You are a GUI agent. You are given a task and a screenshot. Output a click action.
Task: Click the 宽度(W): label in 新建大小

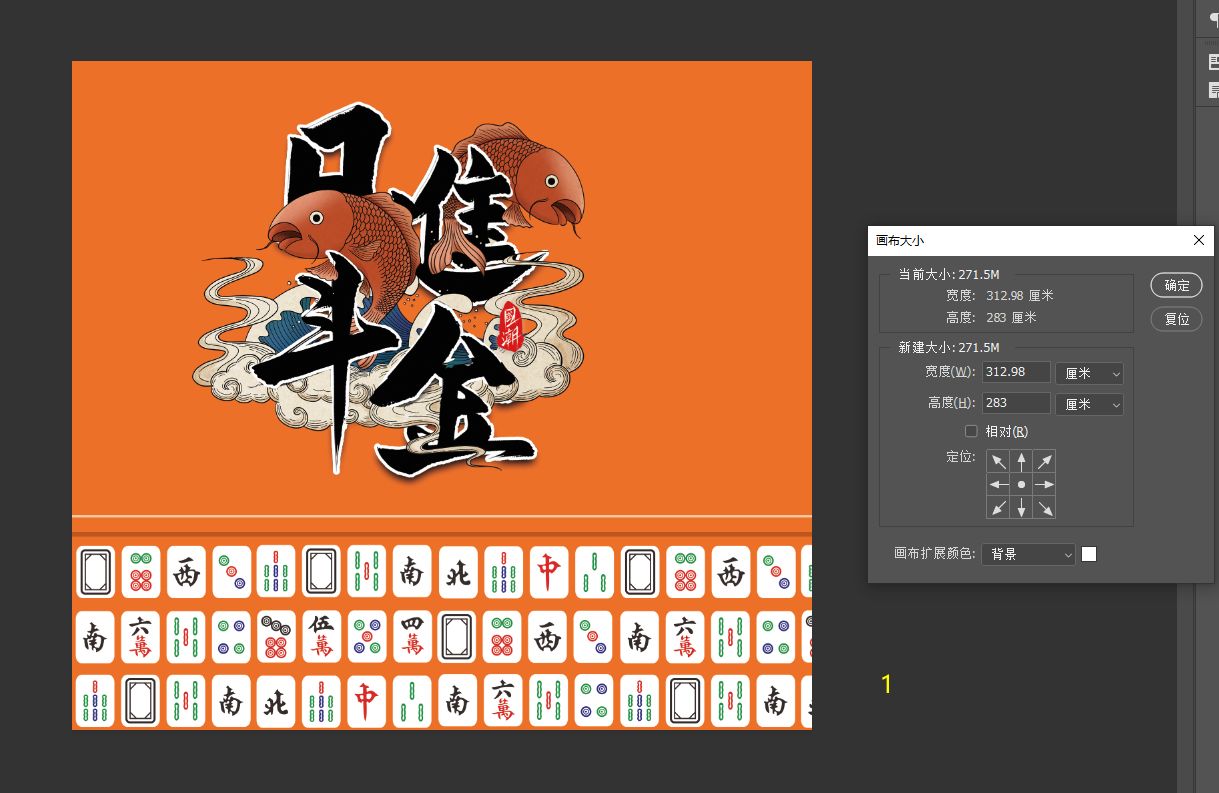(950, 372)
